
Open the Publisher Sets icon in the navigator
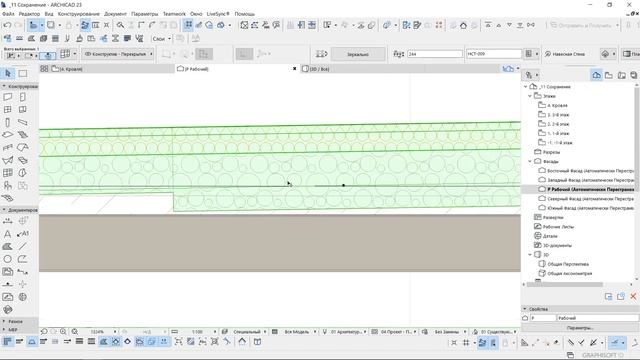tap(633, 75)
